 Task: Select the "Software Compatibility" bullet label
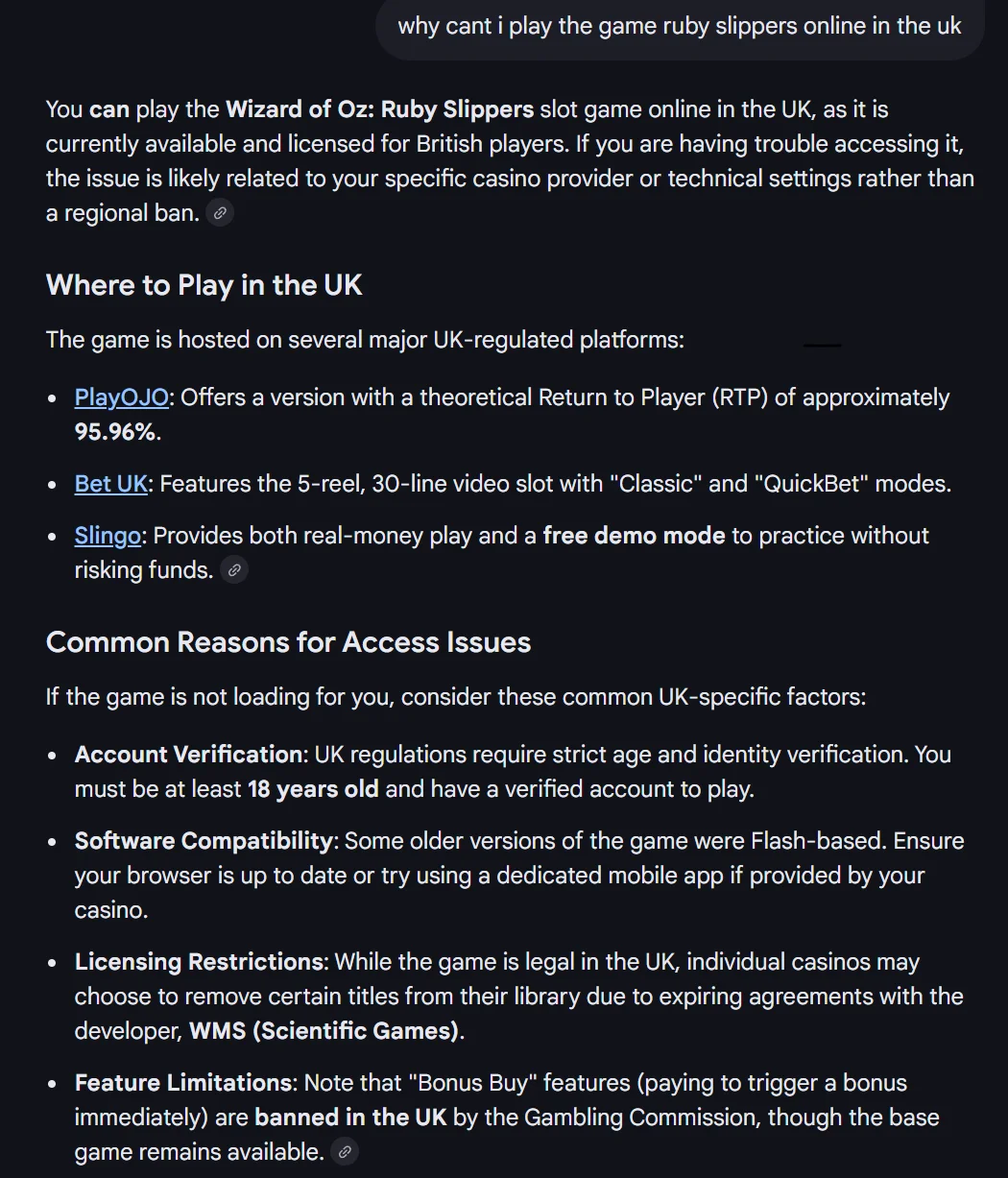pyautogui.click(x=204, y=841)
